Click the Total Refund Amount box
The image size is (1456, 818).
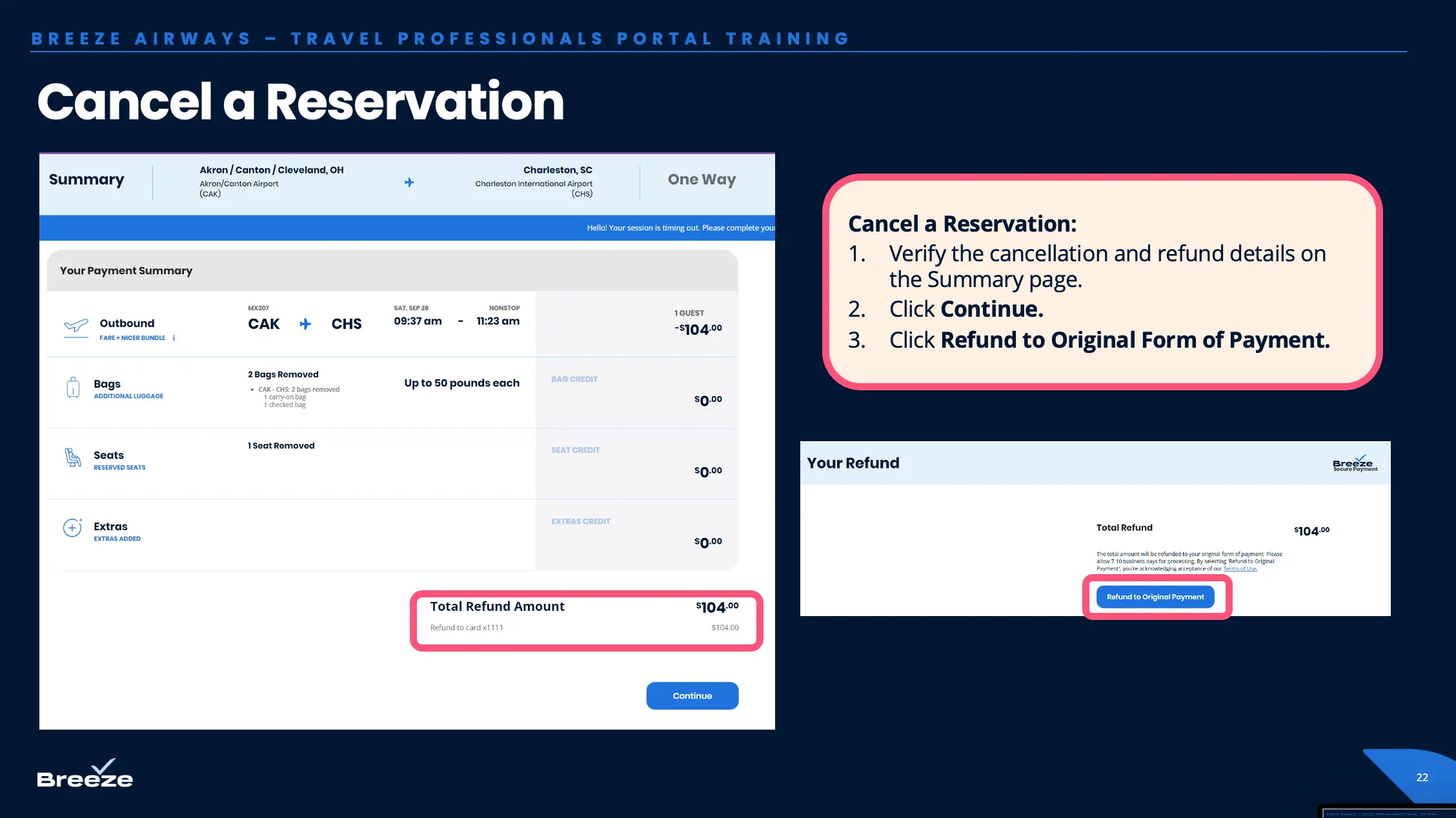click(585, 620)
